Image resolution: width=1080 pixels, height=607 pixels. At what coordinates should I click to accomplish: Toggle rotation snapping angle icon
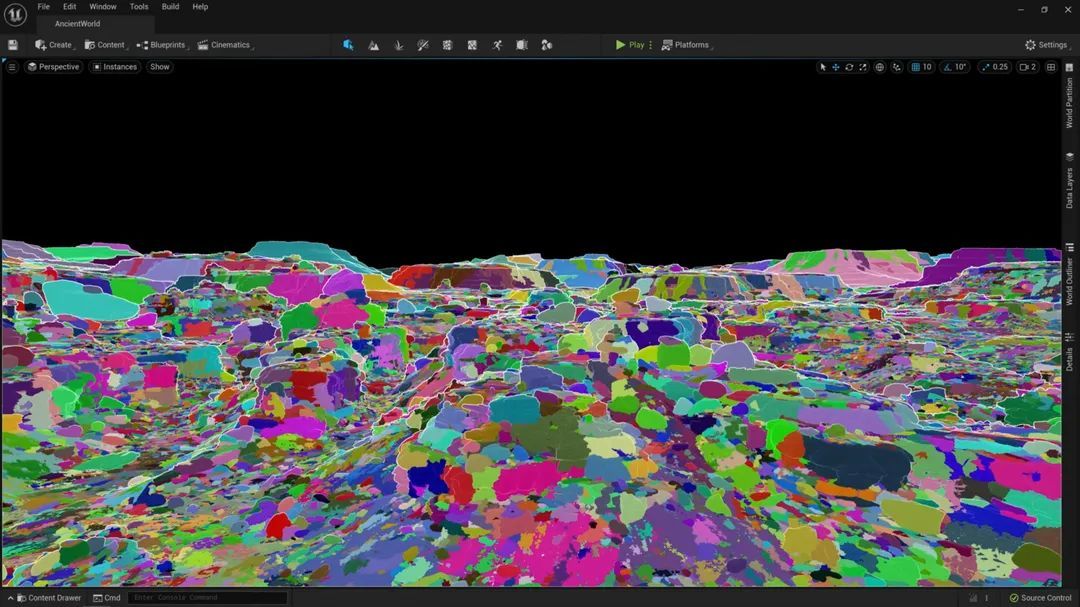[947, 67]
